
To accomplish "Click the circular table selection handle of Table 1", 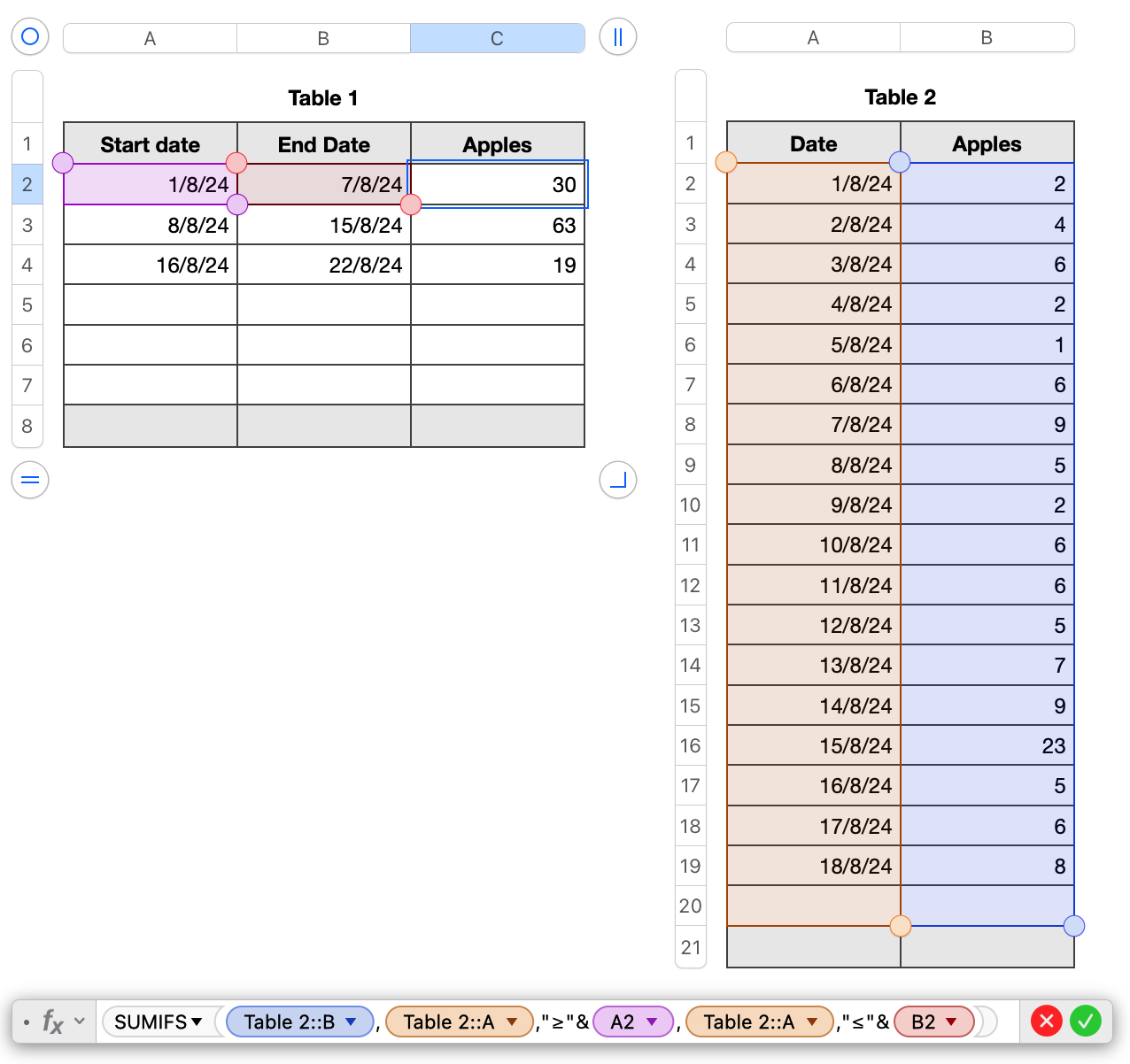I will (29, 36).
